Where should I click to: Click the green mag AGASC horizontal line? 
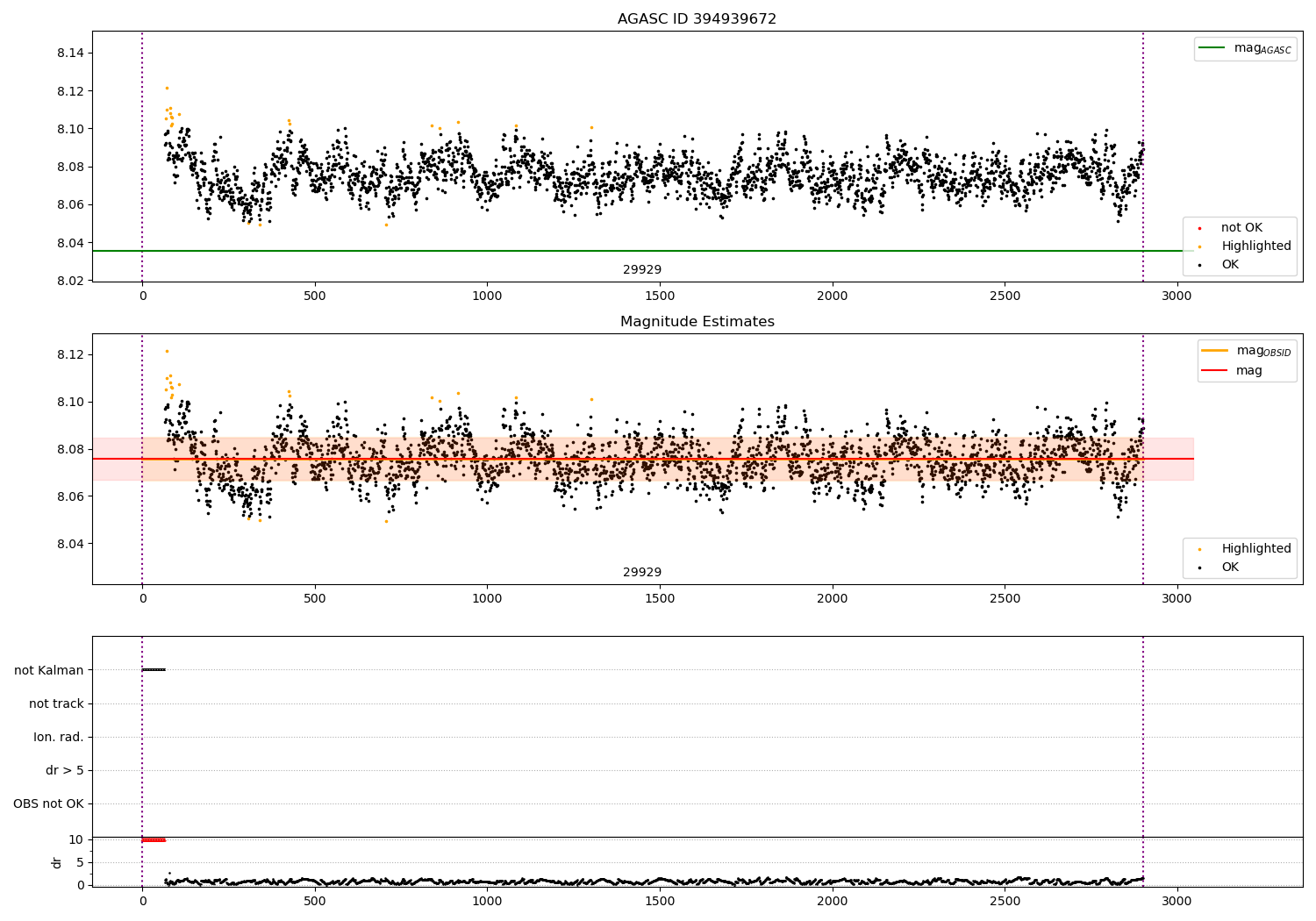(642, 251)
